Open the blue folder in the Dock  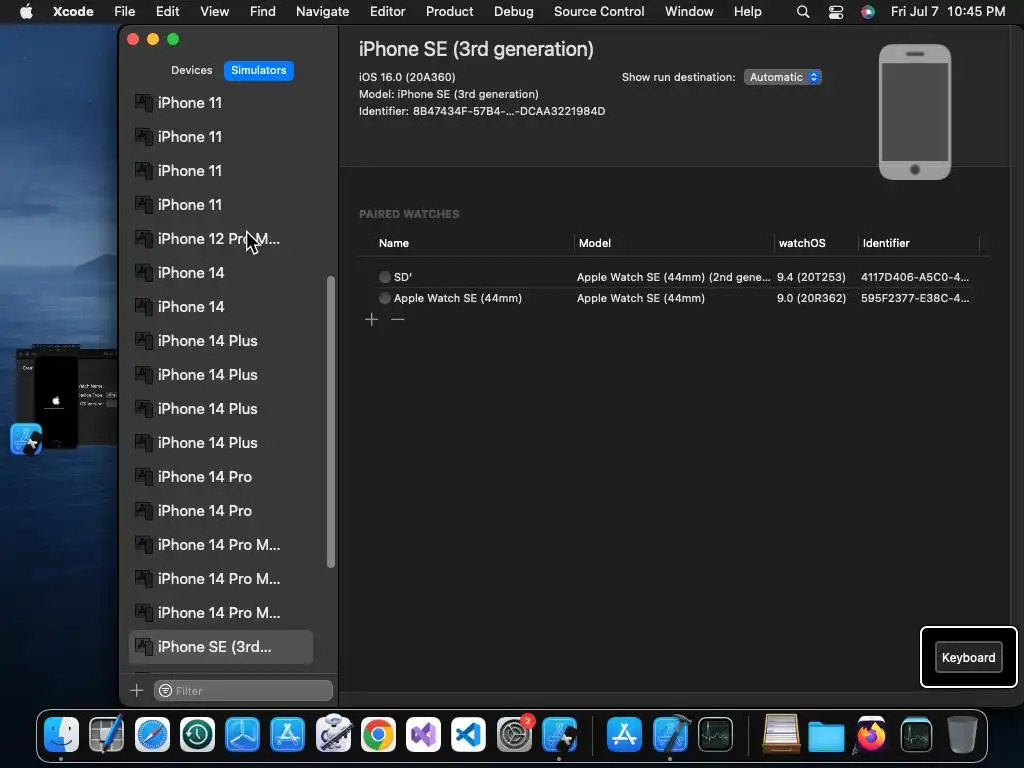click(826, 736)
